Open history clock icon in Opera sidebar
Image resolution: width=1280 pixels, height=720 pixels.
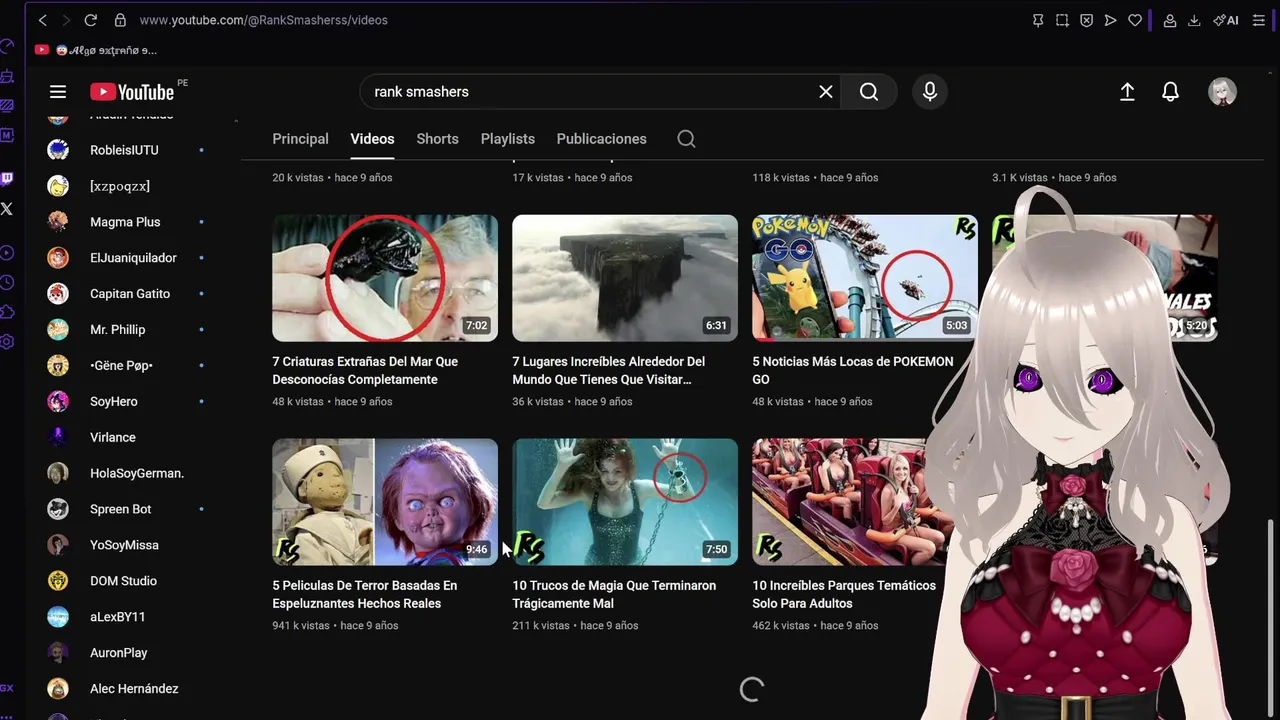(x=7, y=282)
